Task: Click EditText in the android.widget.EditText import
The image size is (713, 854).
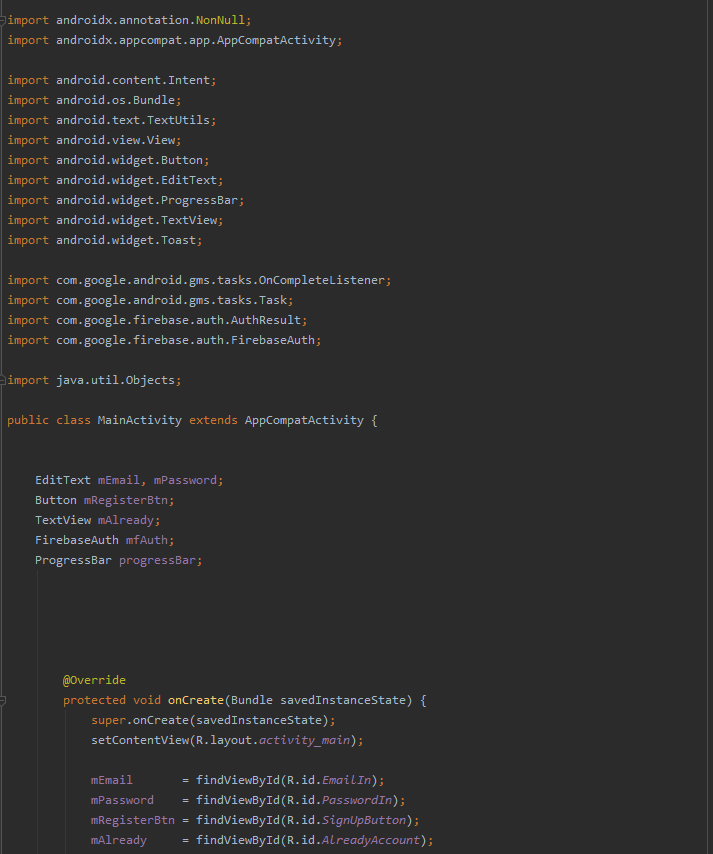Action: [189, 180]
